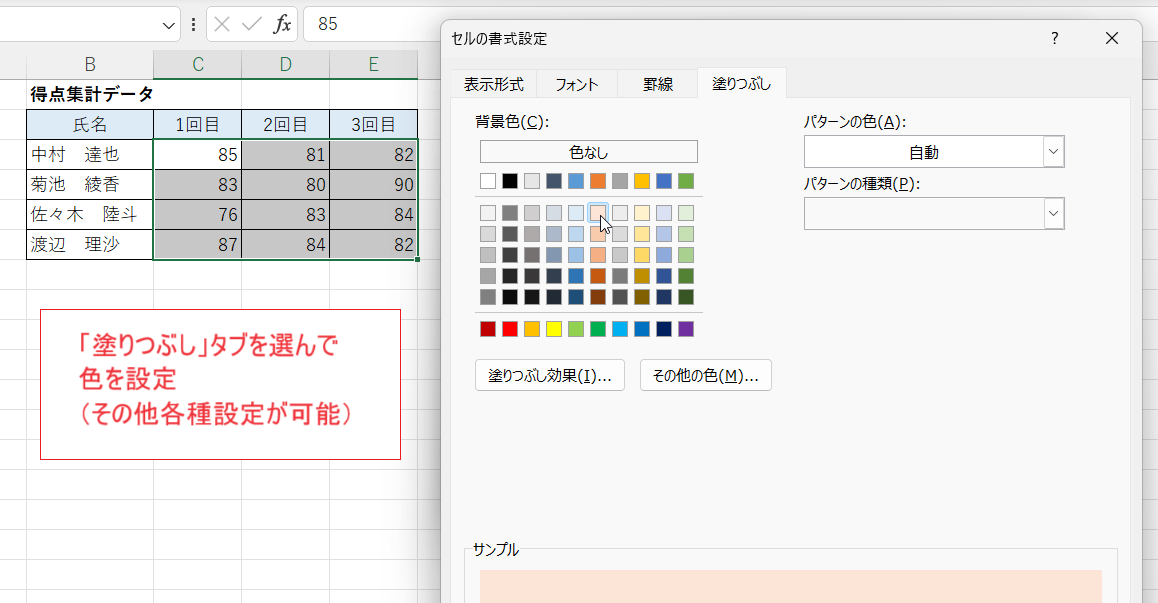Click the 得点集計データ title cell

coord(90,95)
